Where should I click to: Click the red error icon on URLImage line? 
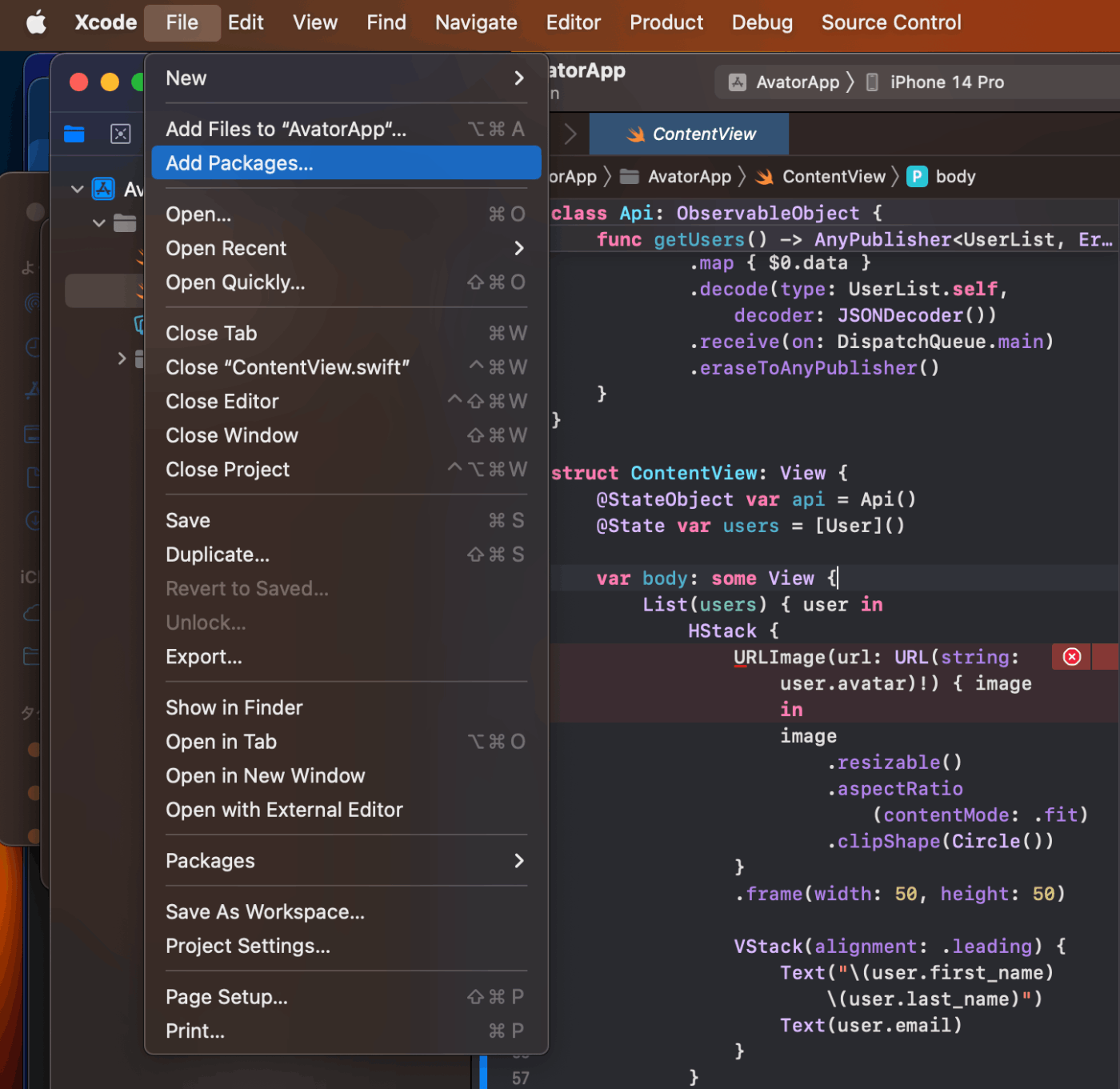click(x=1072, y=657)
